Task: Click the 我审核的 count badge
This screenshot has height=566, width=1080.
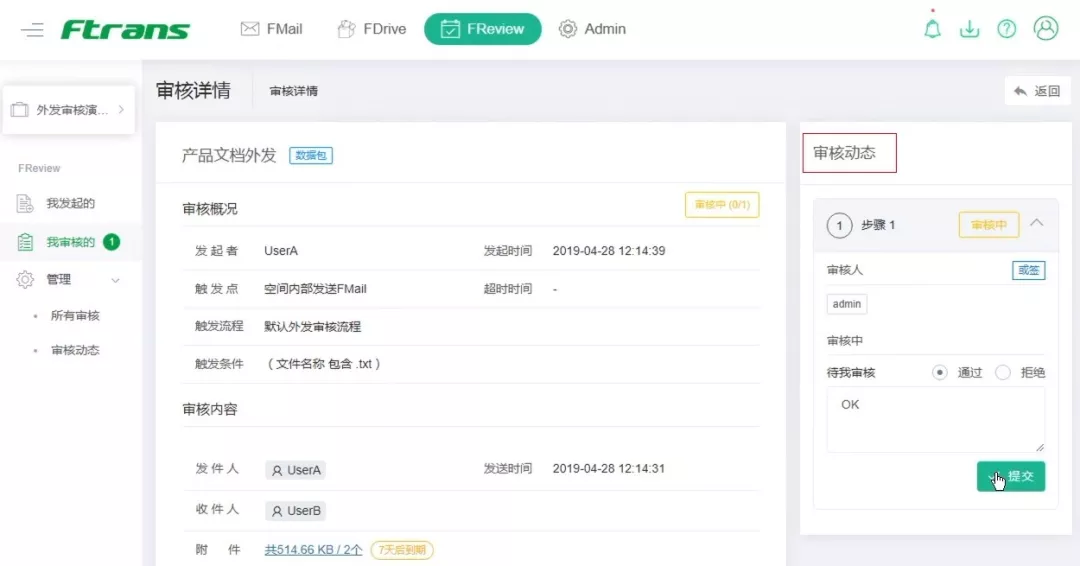Action: coord(112,242)
